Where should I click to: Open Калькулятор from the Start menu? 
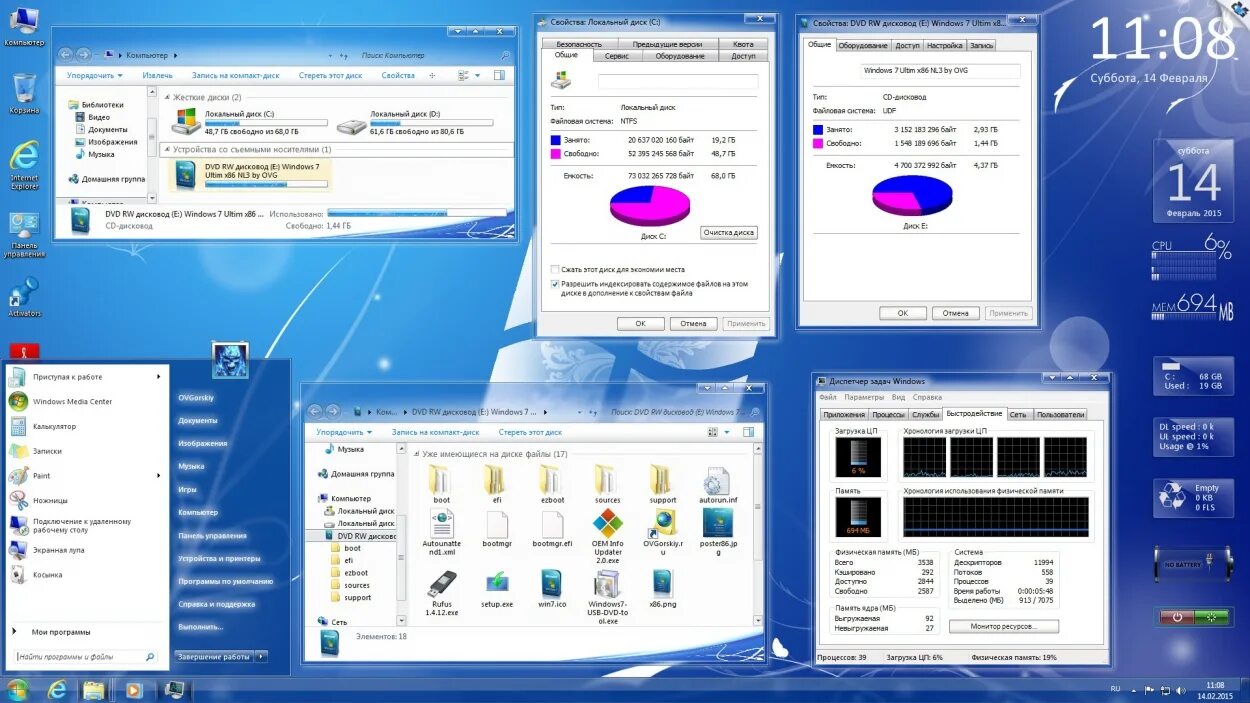(x=54, y=426)
